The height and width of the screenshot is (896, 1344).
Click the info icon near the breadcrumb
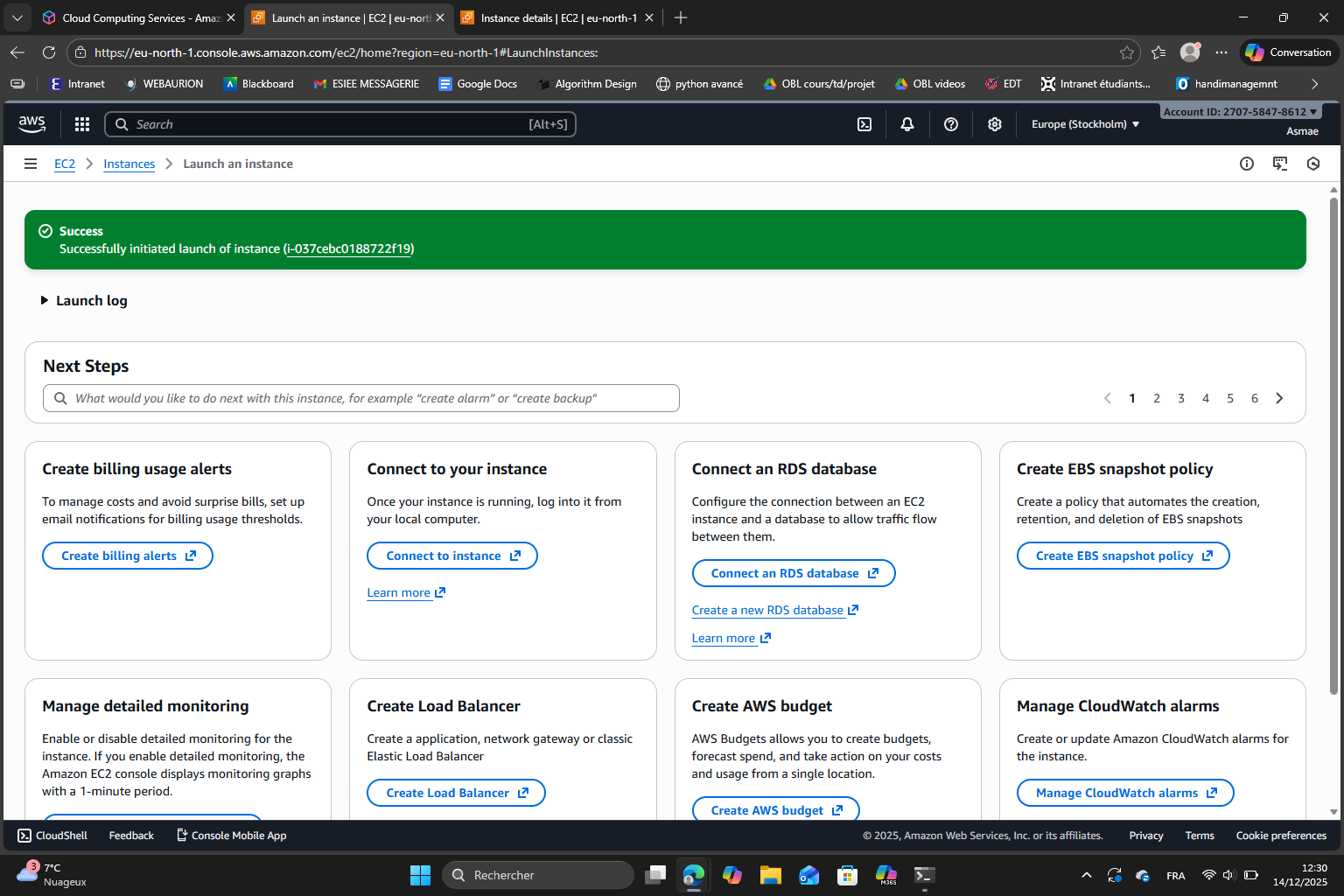pos(1246,164)
